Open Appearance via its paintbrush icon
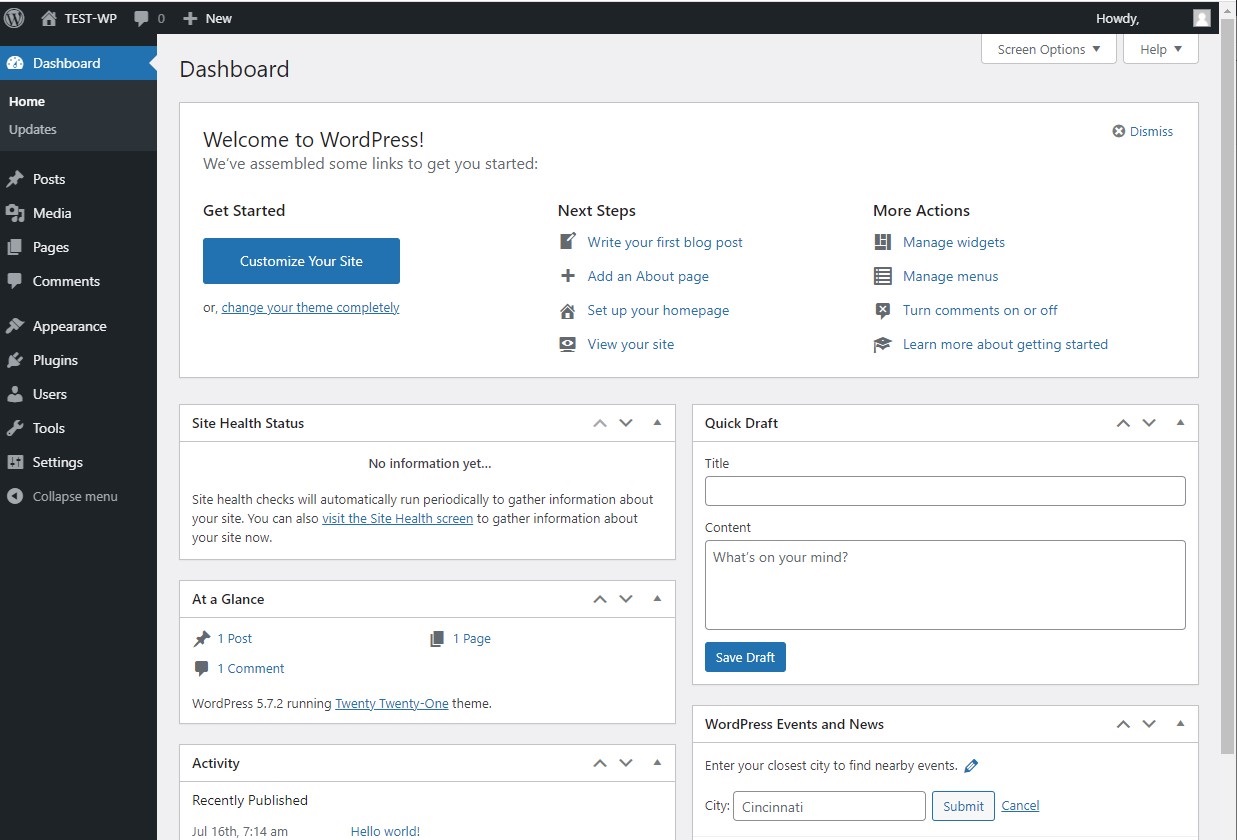1237x840 pixels. click(x=15, y=326)
